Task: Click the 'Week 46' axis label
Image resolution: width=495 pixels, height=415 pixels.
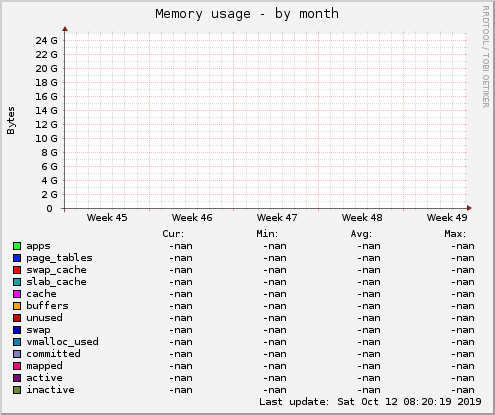Action: coord(192,218)
